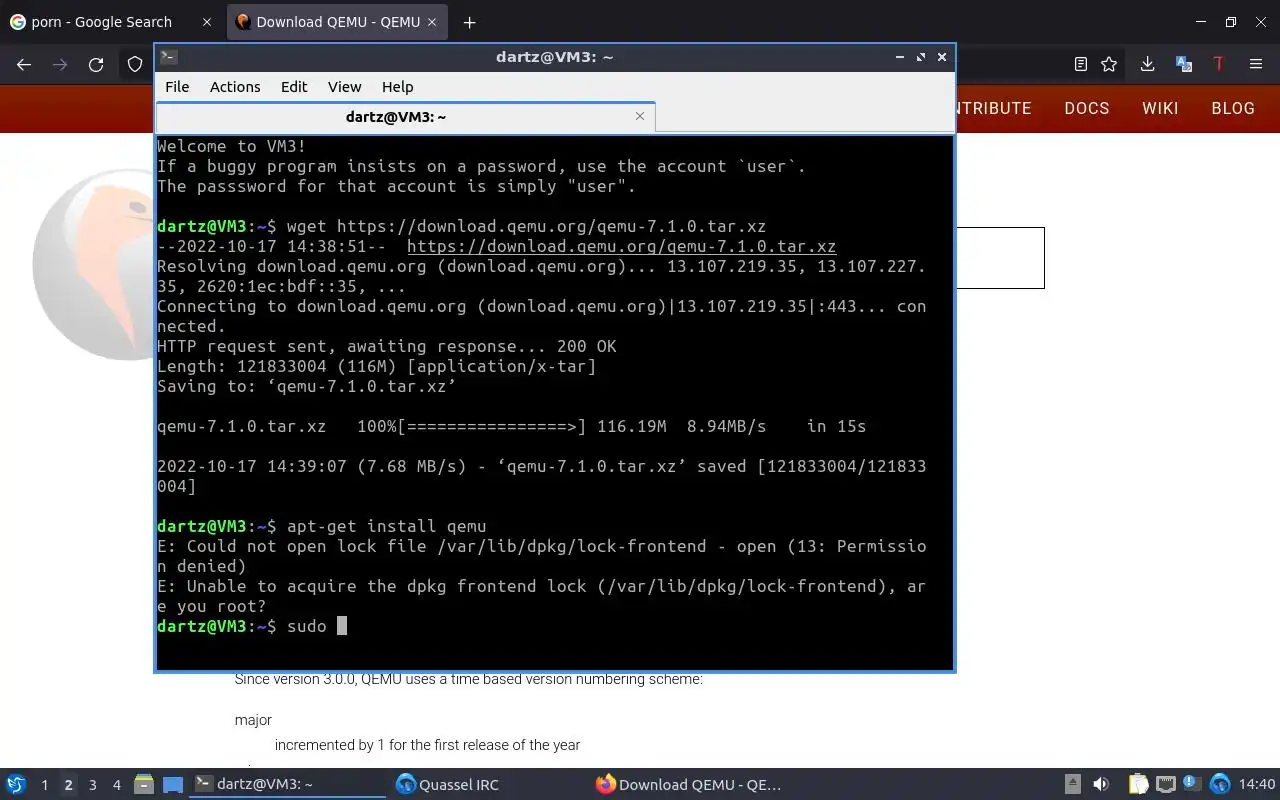Image resolution: width=1280 pixels, height=800 pixels.
Task: Open the DOCS link on QEMU site
Action: 1087,109
